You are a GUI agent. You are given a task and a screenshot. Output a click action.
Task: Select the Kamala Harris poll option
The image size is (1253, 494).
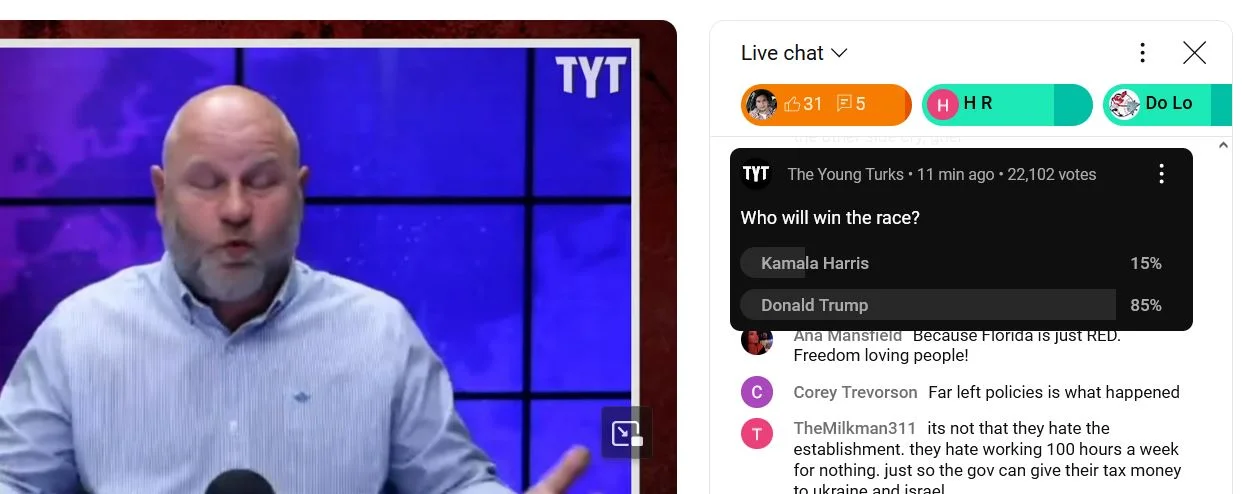point(951,263)
